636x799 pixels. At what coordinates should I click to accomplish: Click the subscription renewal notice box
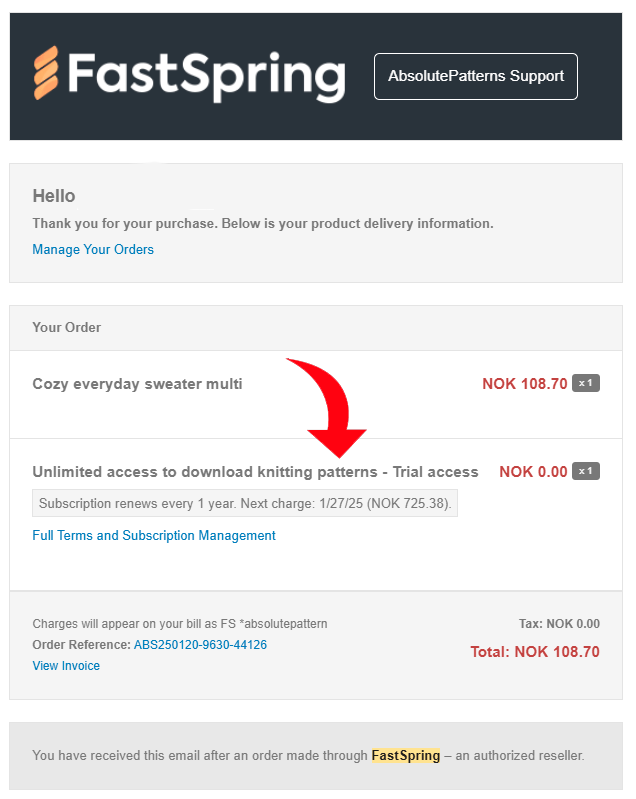click(x=245, y=503)
